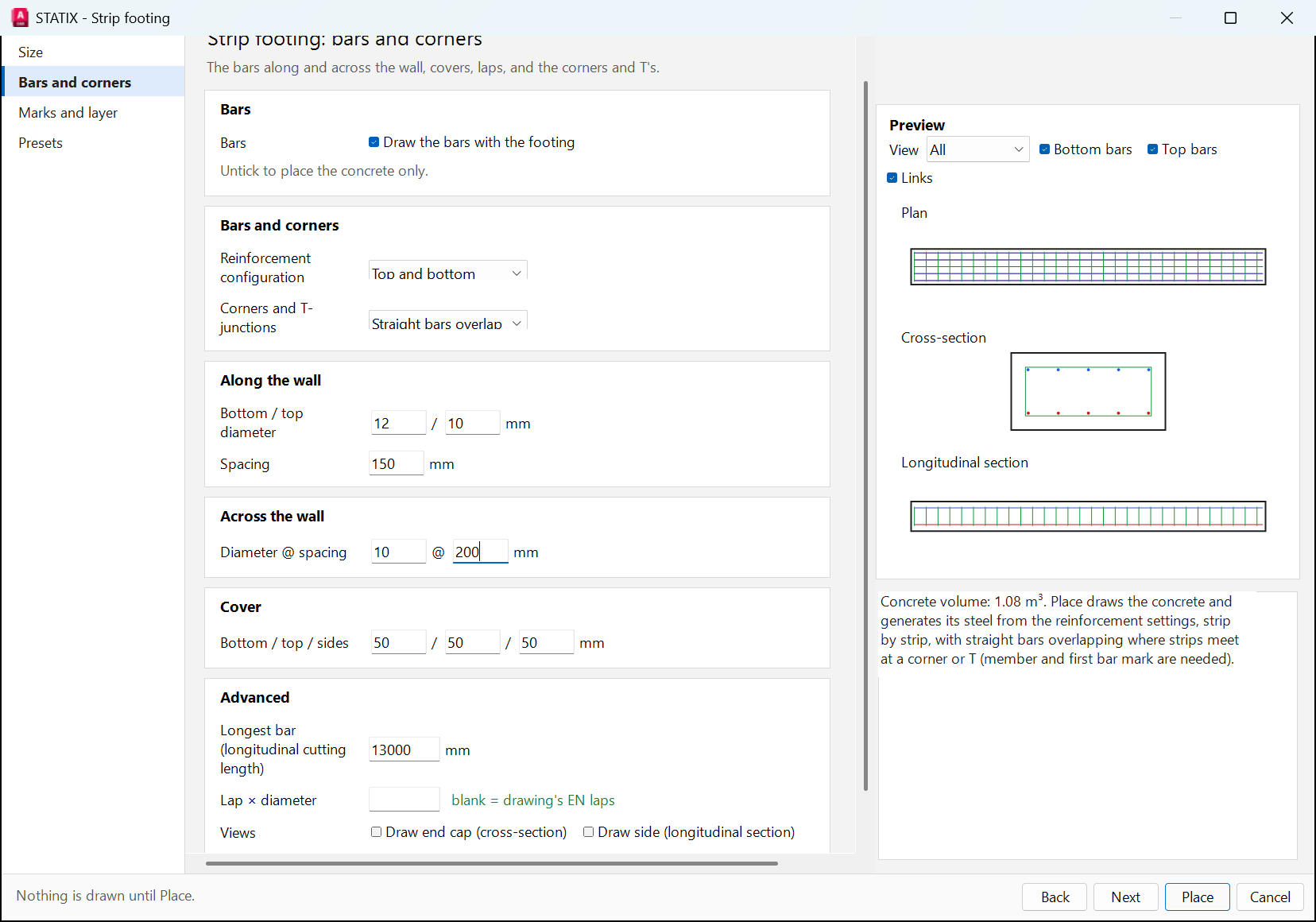Open the preview View dropdown
The height and width of the screenshot is (922, 1316).
click(977, 149)
